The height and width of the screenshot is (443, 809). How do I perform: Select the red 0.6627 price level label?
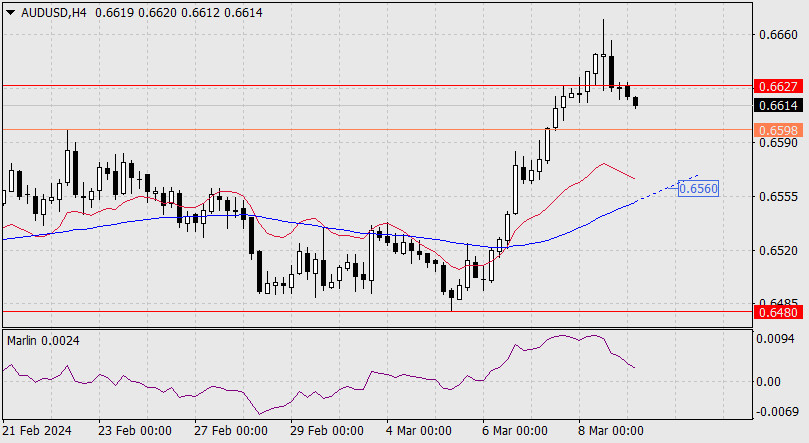778,86
